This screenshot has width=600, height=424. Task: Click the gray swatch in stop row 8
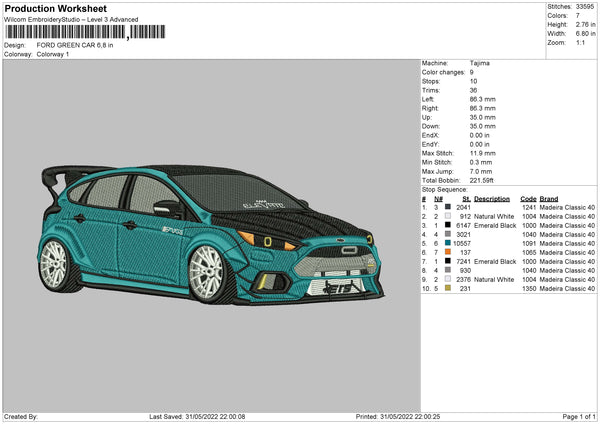pos(448,270)
